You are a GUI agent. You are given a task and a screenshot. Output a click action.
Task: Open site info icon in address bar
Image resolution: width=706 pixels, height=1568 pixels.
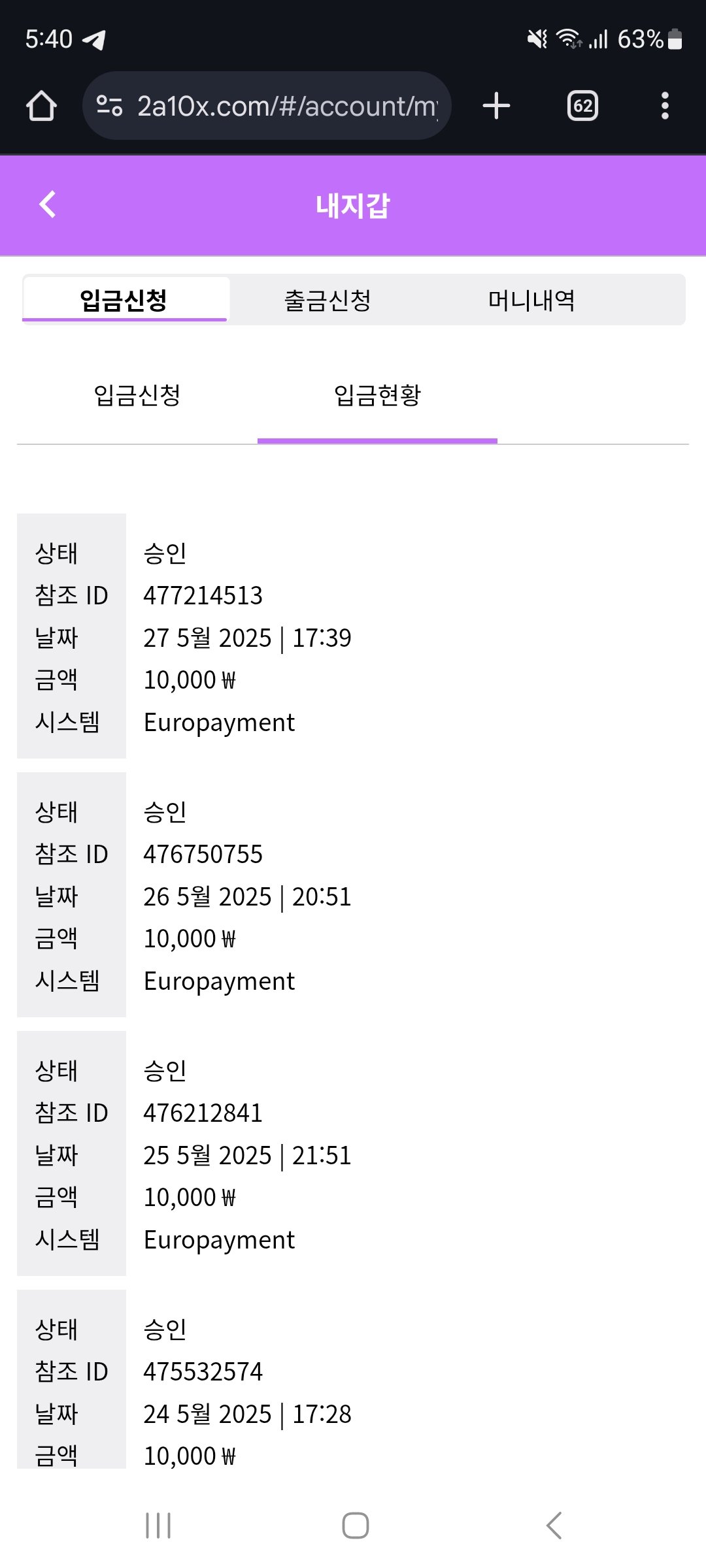click(x=109, y=106)
